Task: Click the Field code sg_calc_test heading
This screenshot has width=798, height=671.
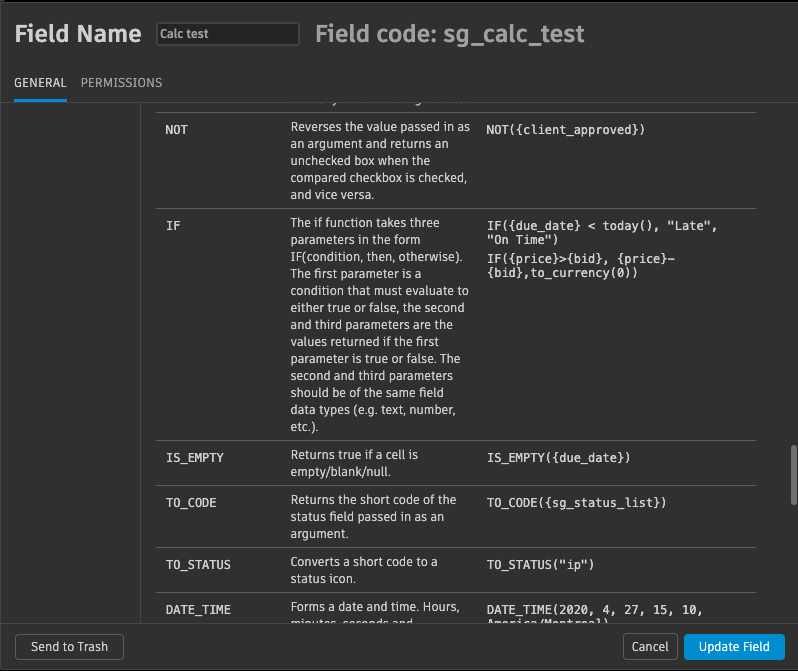Action: click(449, 34)
